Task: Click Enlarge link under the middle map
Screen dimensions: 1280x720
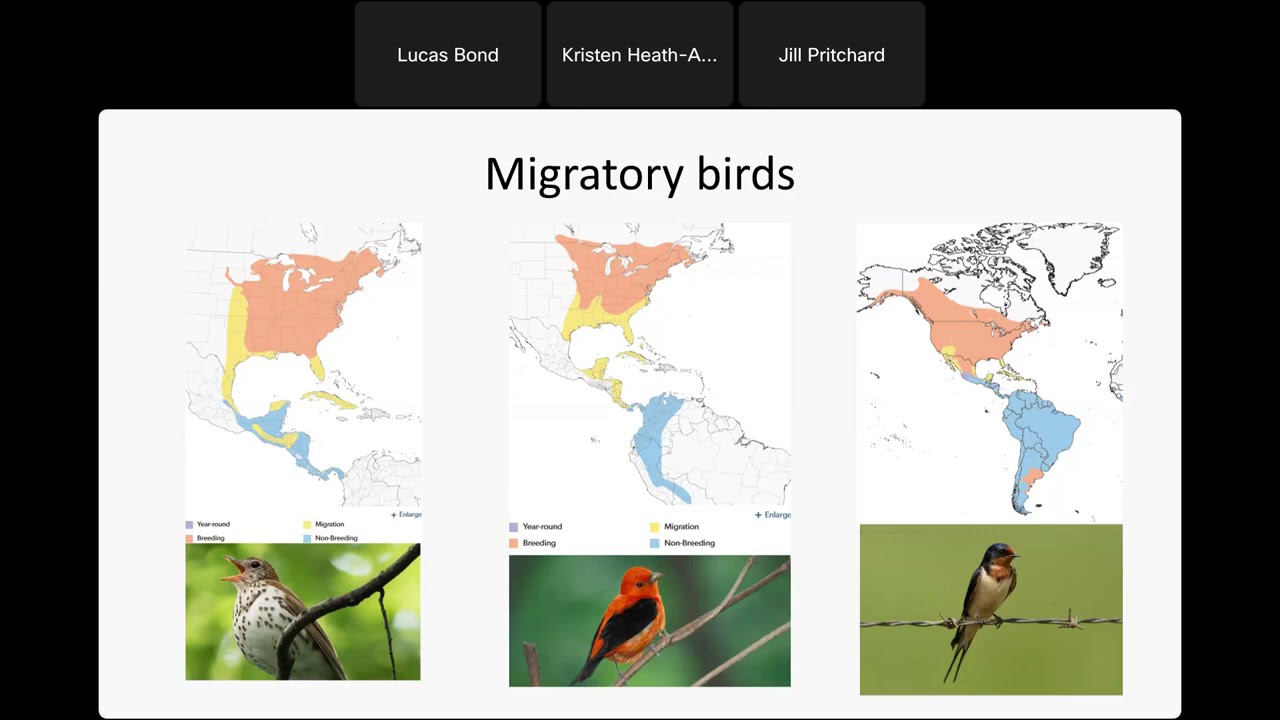Action: tap(773, 515)
